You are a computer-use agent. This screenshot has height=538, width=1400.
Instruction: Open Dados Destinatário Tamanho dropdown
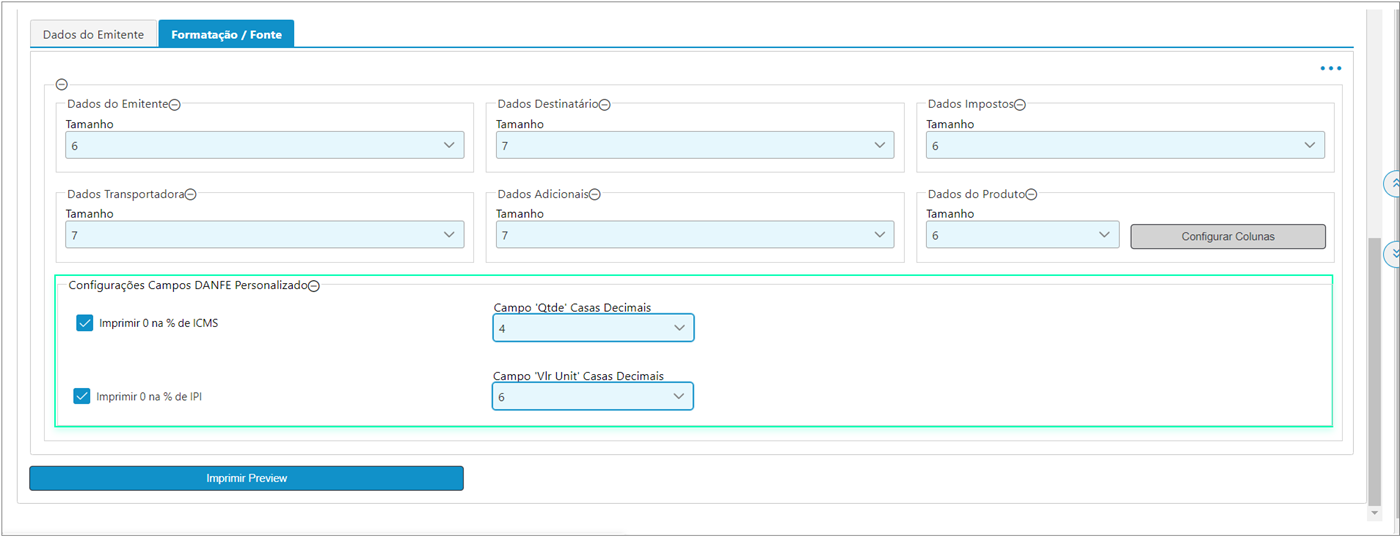coord(695,145)
